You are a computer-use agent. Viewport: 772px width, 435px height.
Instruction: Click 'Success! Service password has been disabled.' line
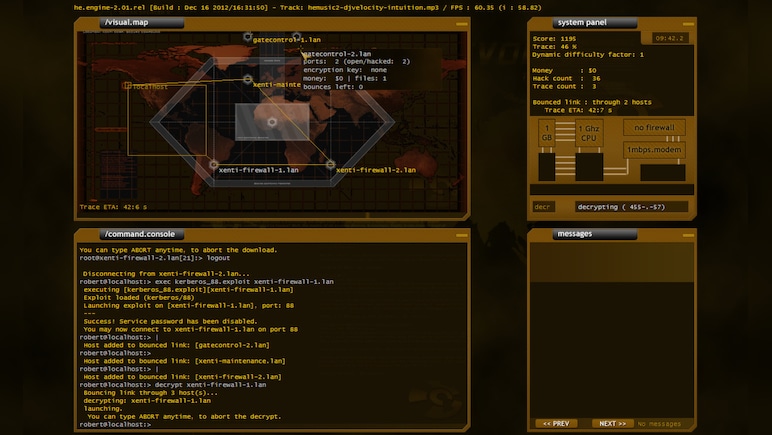[x=170, y=321]
